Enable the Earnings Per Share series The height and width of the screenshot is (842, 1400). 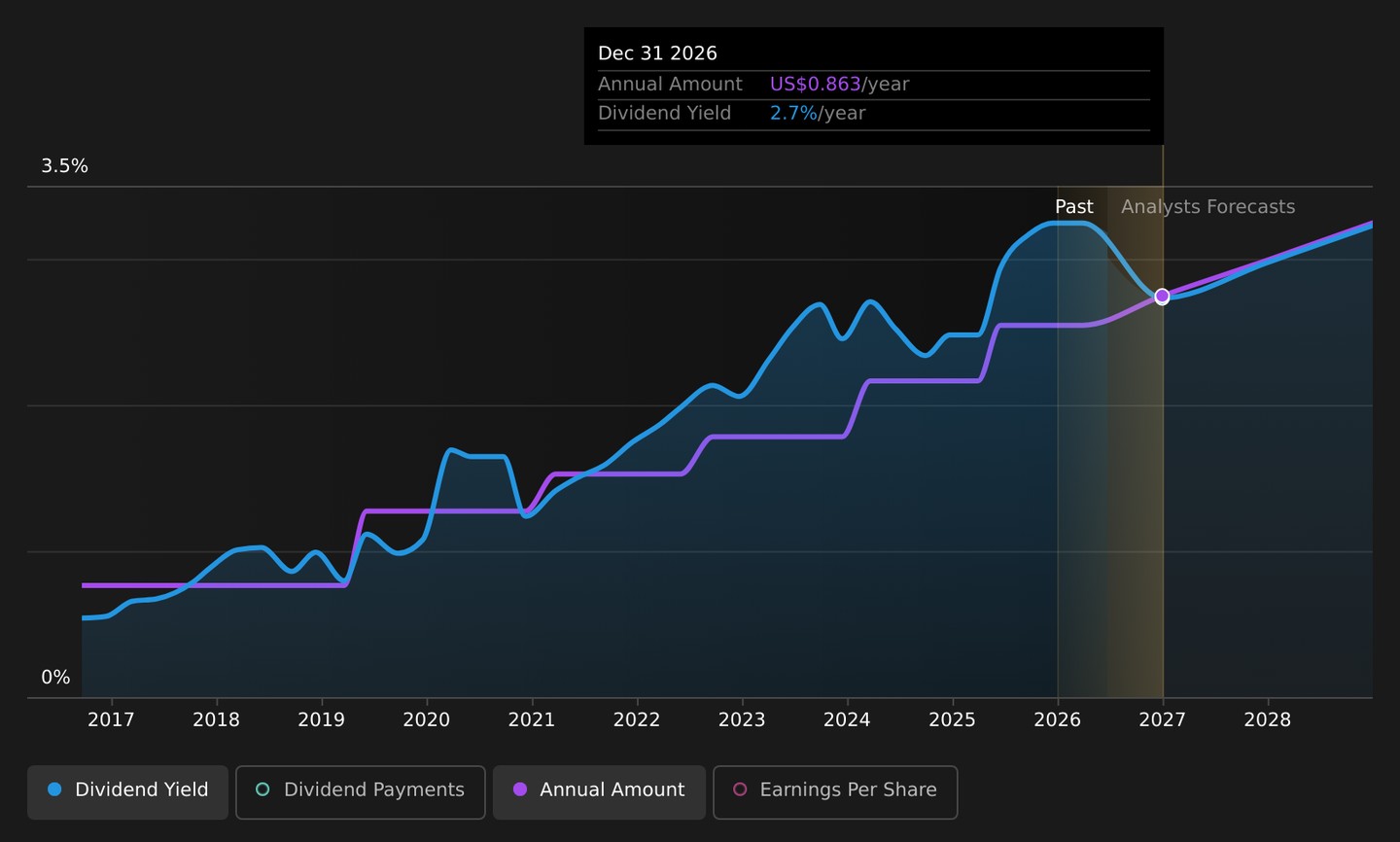(x=835, y=790)
